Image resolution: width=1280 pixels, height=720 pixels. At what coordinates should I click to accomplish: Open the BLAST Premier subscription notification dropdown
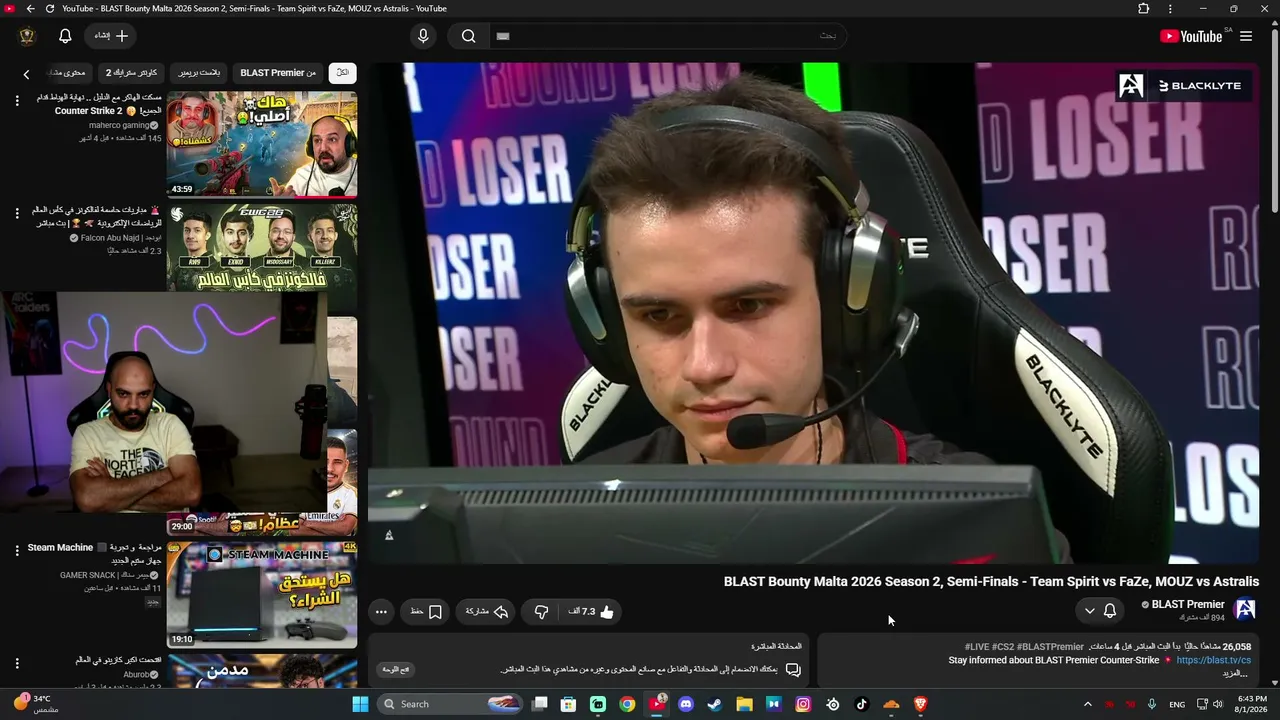1100,611
